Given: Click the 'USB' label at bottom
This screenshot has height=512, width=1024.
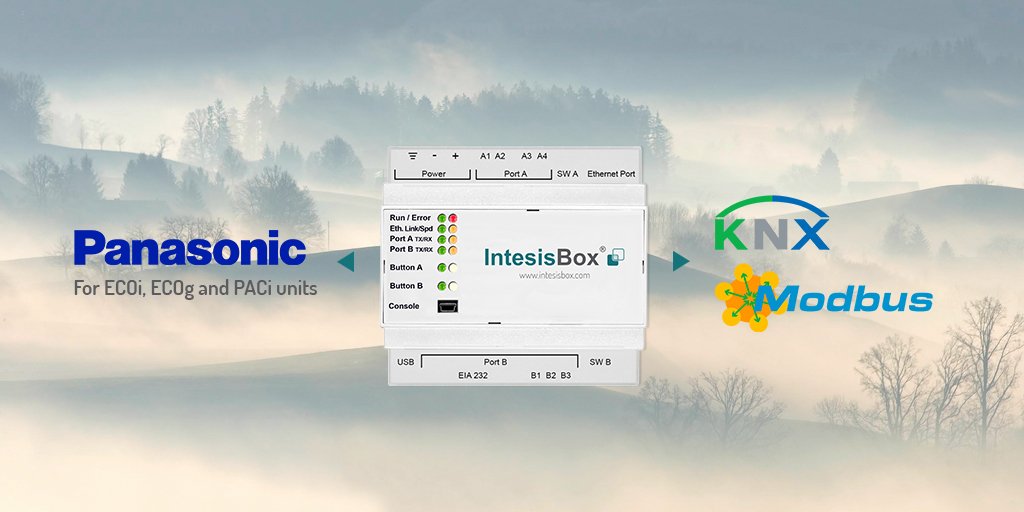Looking at the screenshot, I should pos(405,362).
